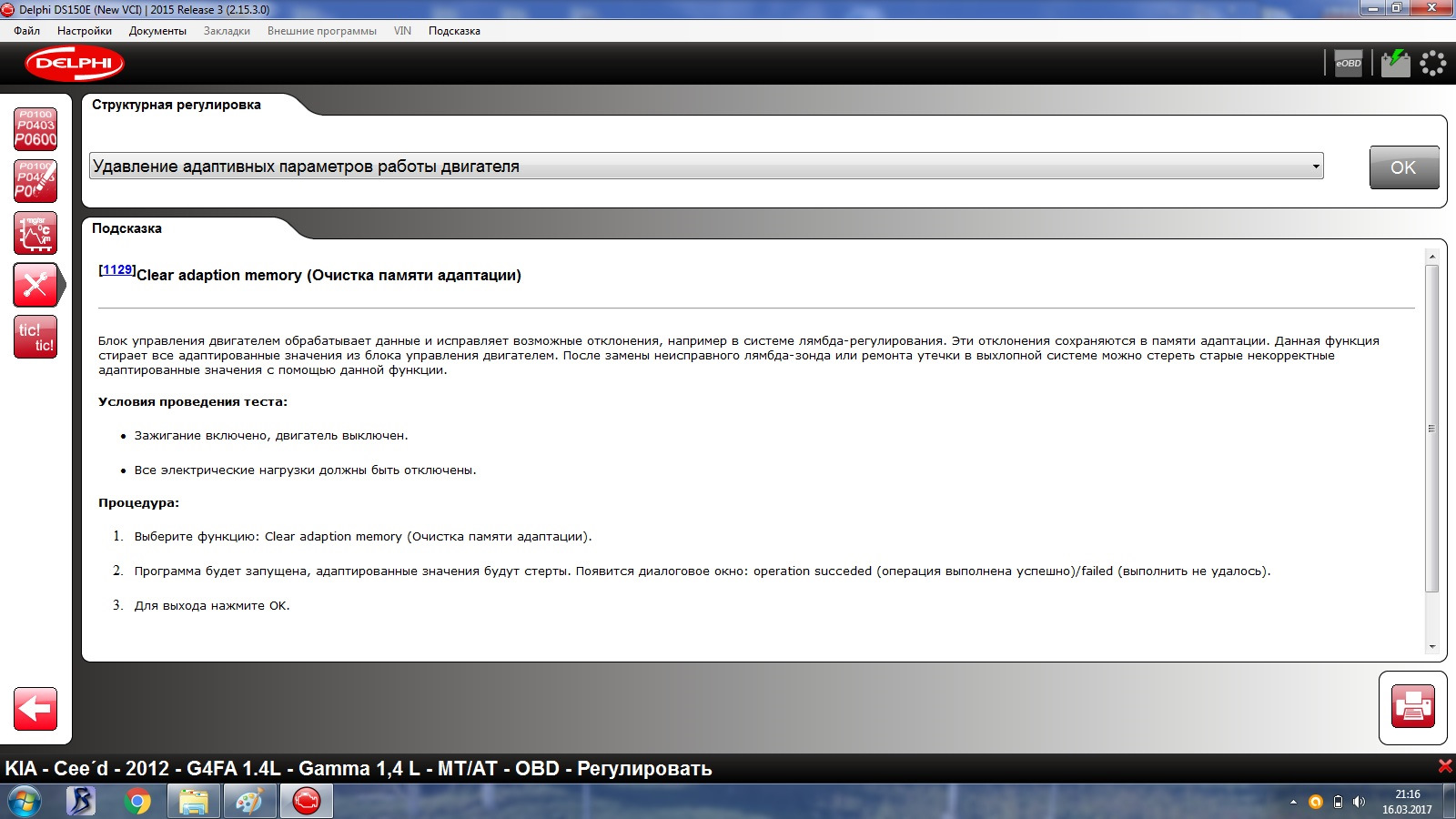Open the Закладки menu
This screenshot has height=819, width=1456.
pos(227,31)
